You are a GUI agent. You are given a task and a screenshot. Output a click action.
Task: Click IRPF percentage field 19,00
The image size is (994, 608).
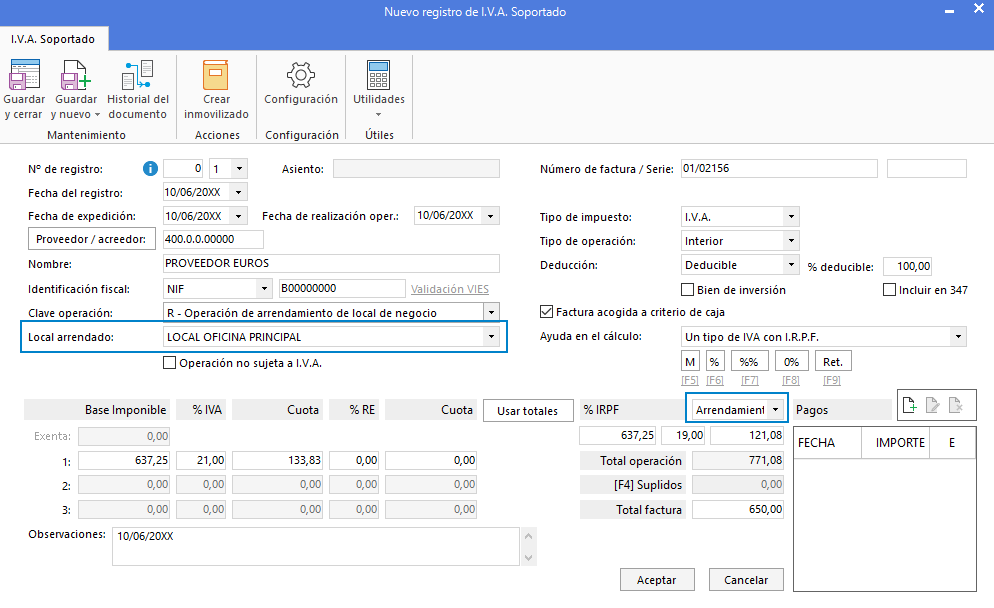[x=683, y=436]
